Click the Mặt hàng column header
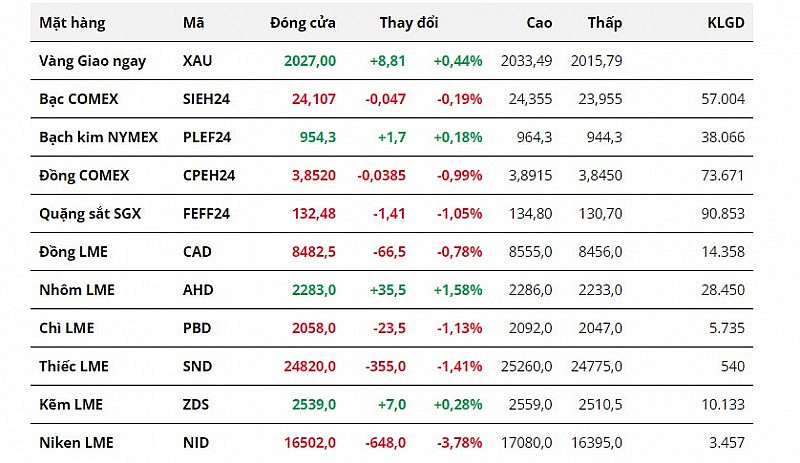 [x=72, y=22]
